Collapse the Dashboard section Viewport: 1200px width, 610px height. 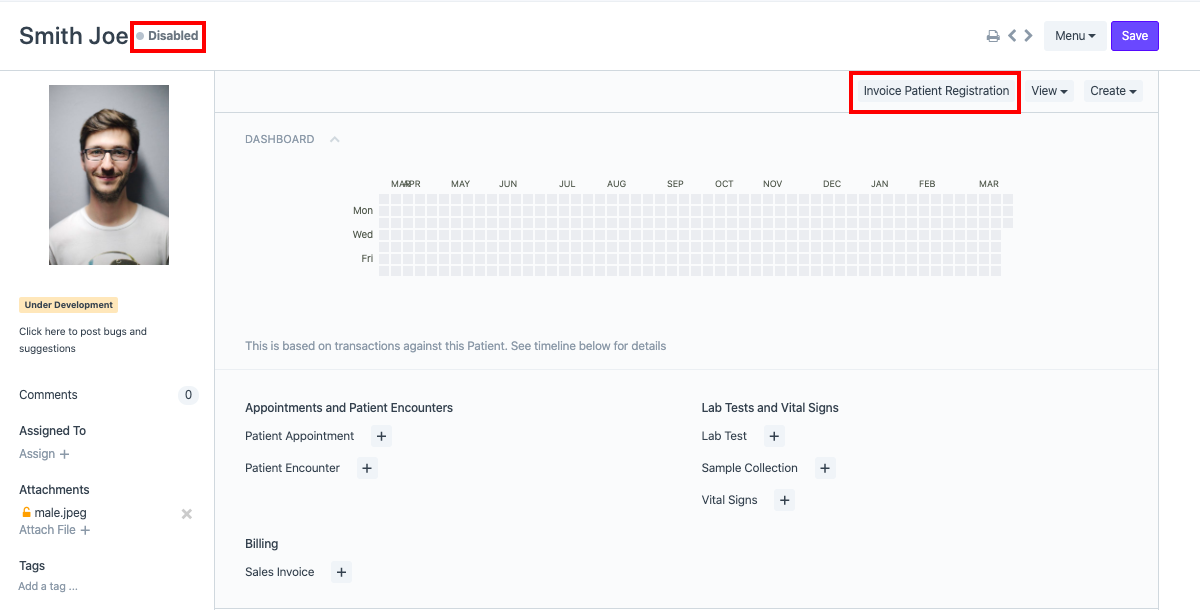tap(334, 140)
